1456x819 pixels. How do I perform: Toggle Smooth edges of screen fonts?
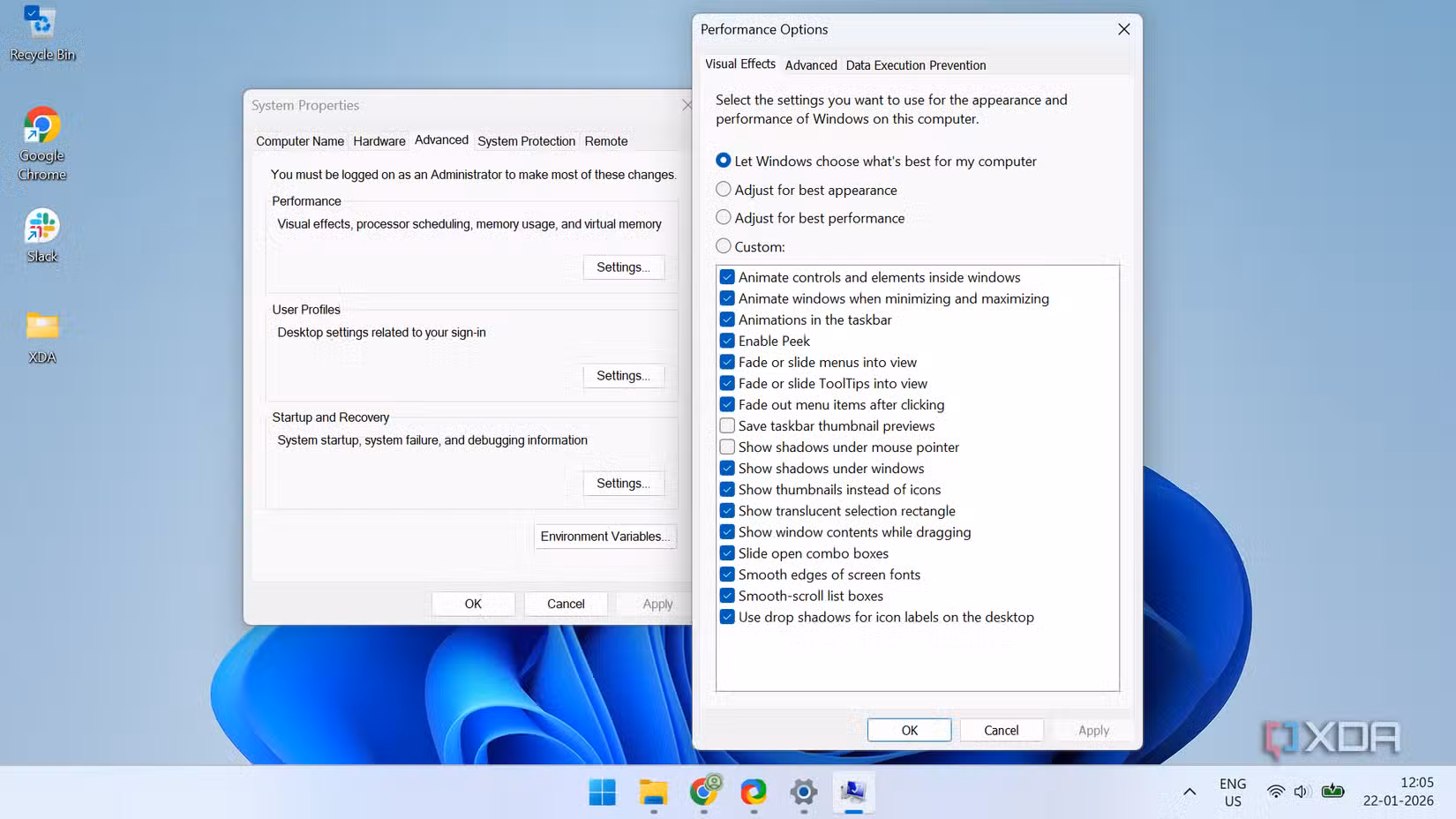coord(727,574)
